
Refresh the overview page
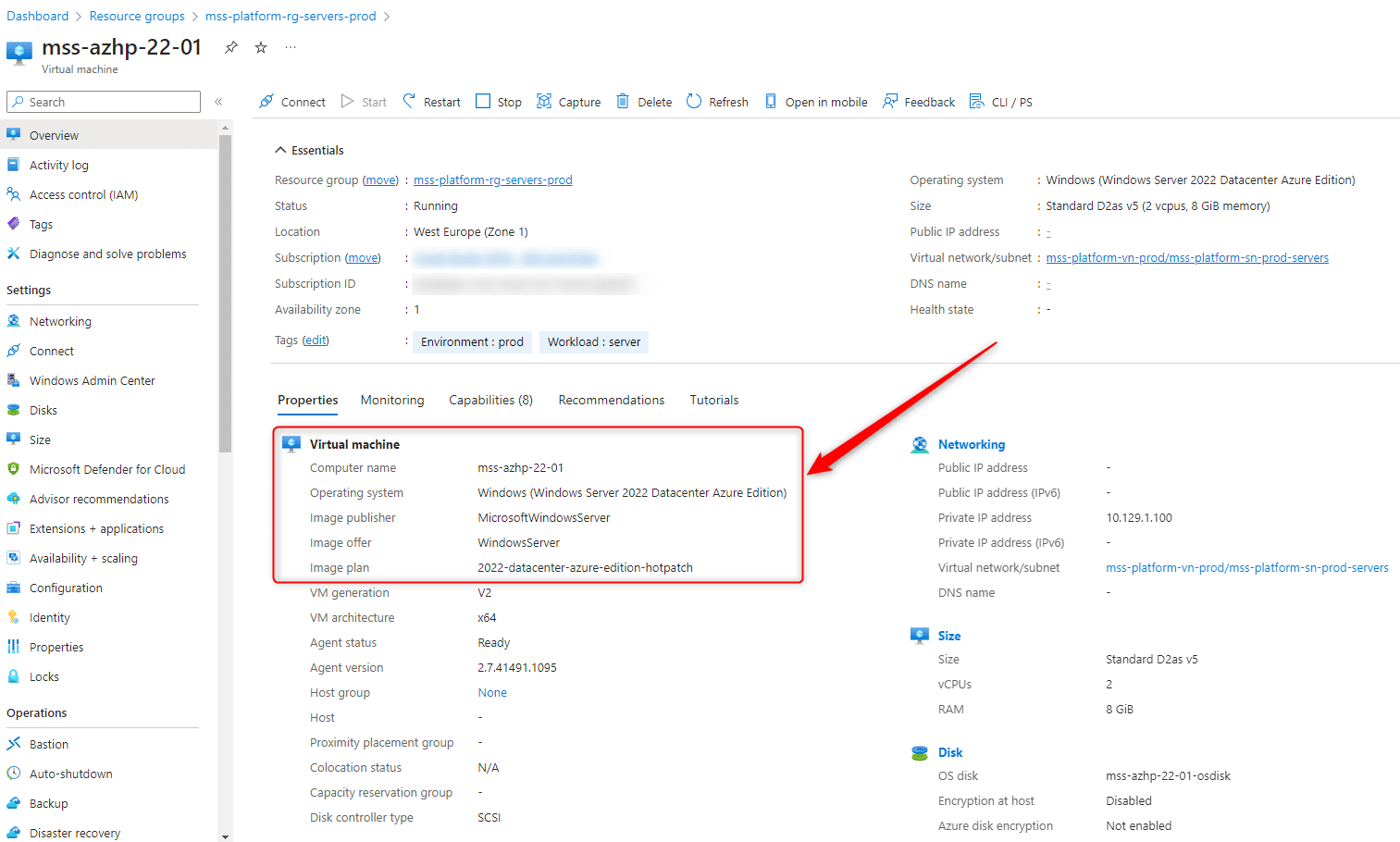717,102
